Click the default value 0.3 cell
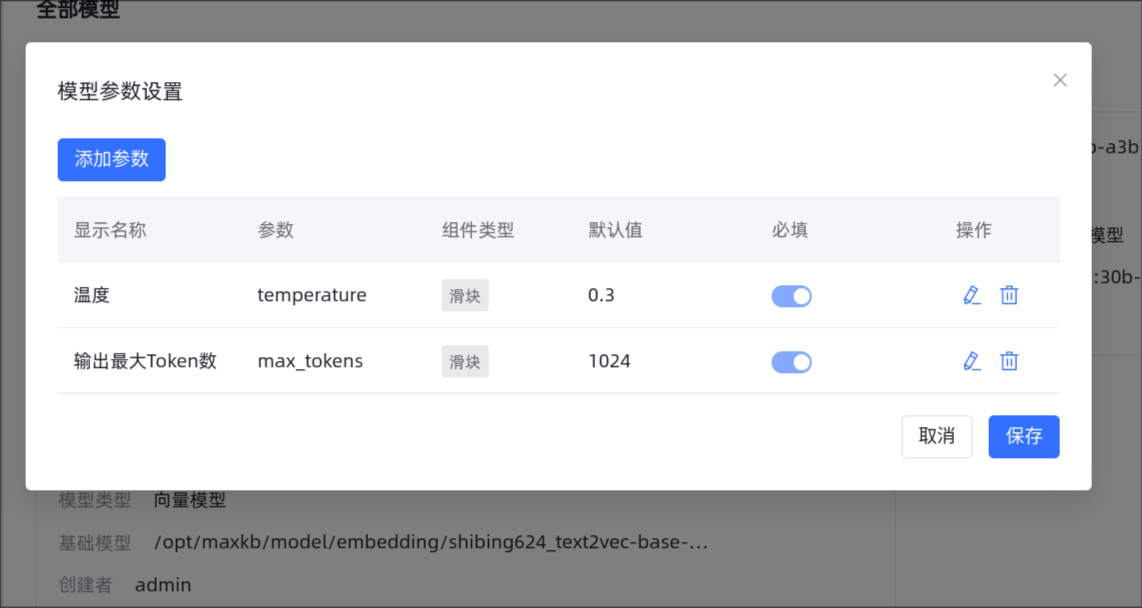Viewport: 1142px width, 608px height. coord(601,295)
